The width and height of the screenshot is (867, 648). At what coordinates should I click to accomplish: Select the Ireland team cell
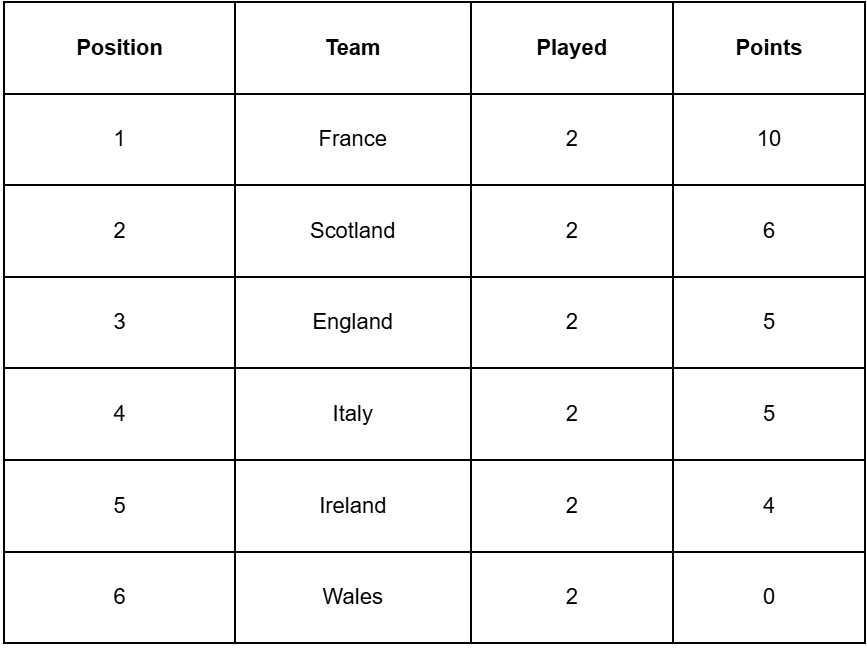352,506
